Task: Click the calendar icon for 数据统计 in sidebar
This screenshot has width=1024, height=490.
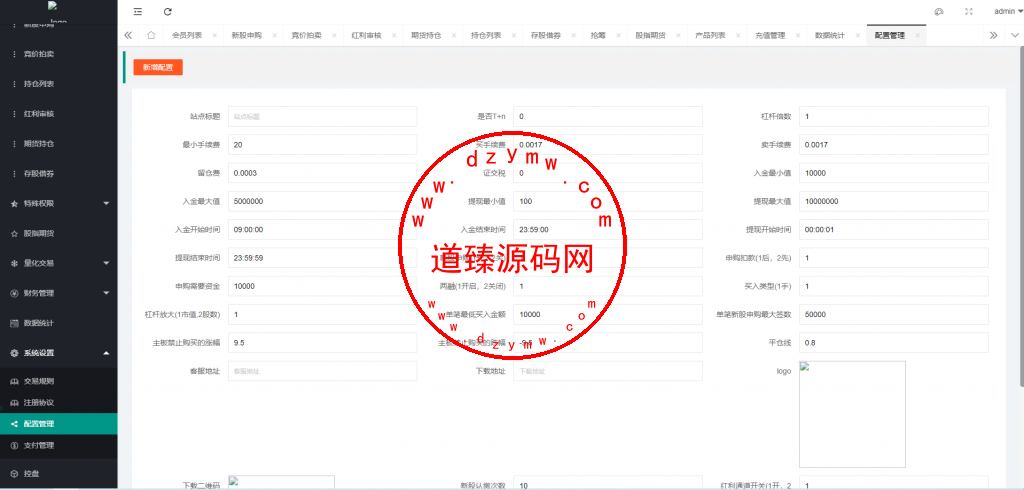Action: pos(14,323)
